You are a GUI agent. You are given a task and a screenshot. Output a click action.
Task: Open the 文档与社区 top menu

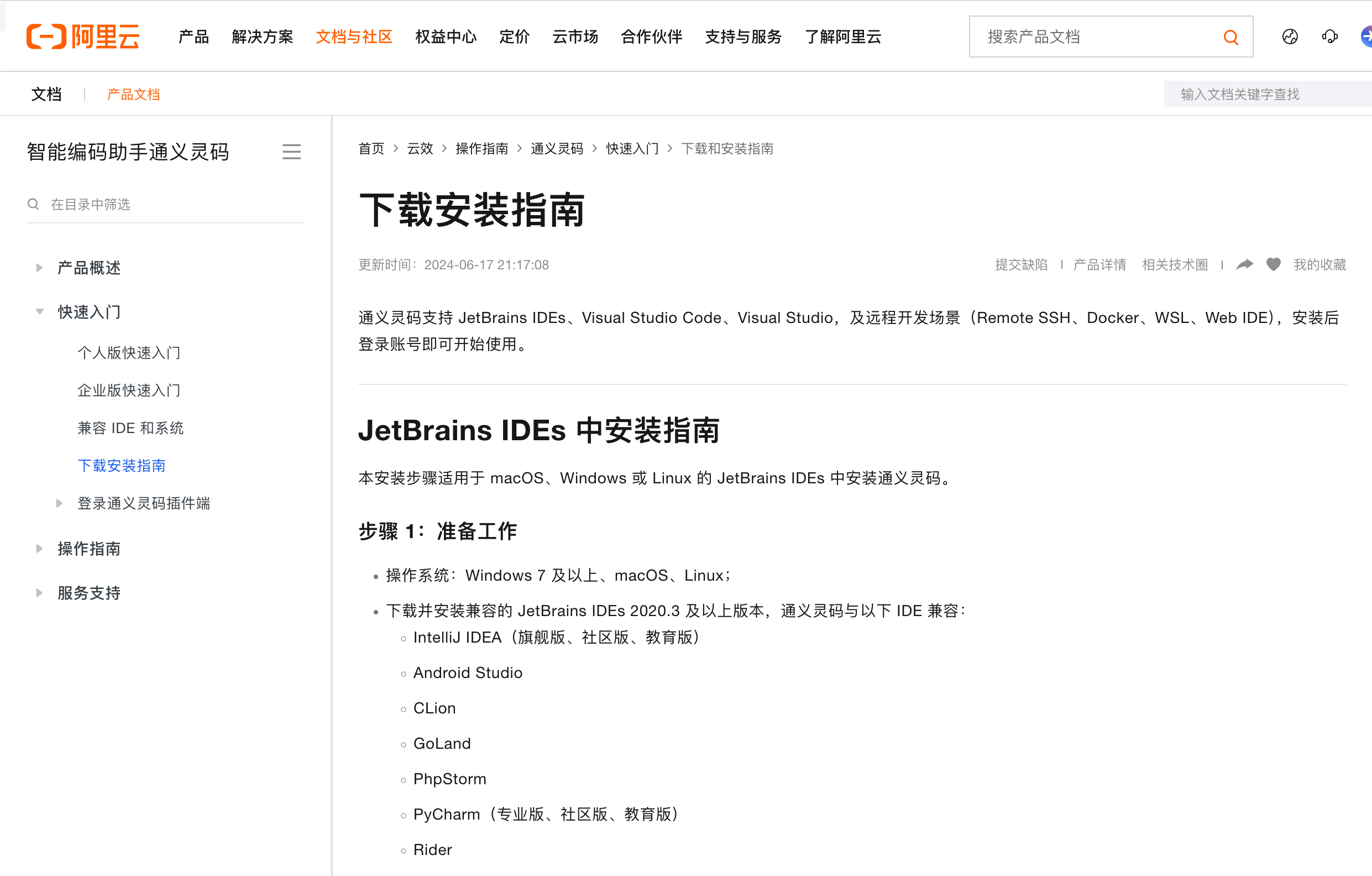coord(354,37)
